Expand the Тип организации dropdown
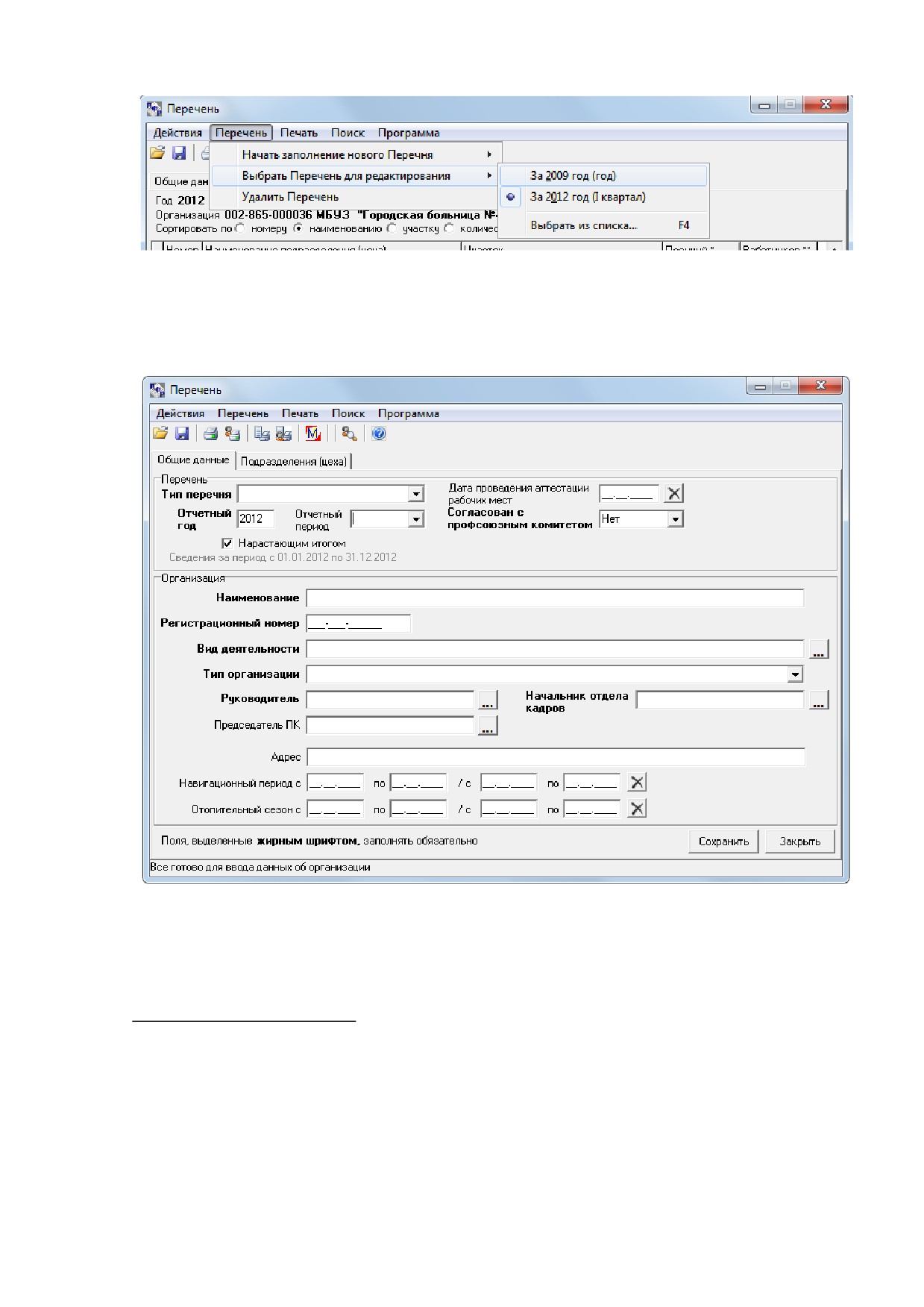Image resolution: width=924 pixels, height=1307 pixels. pos(796,674)
